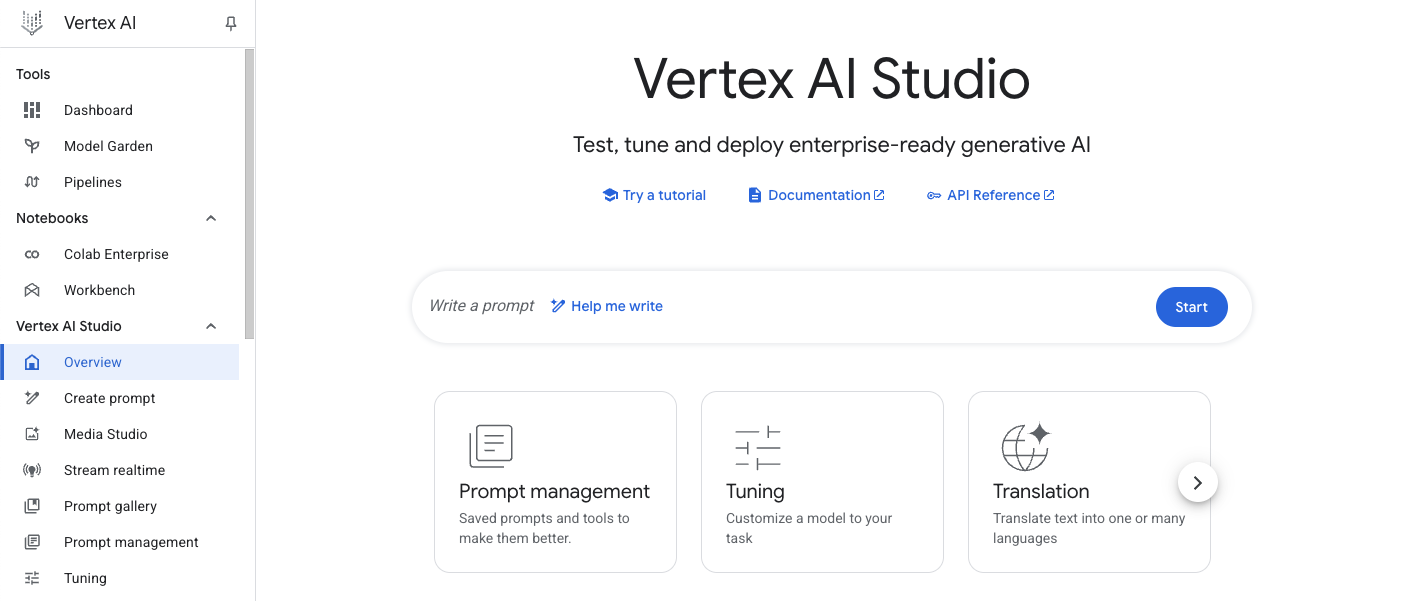The image size is (1411, 601).
Task: Click the Documentation page icon
Action: pyautogui.click(x=755, y=195)
